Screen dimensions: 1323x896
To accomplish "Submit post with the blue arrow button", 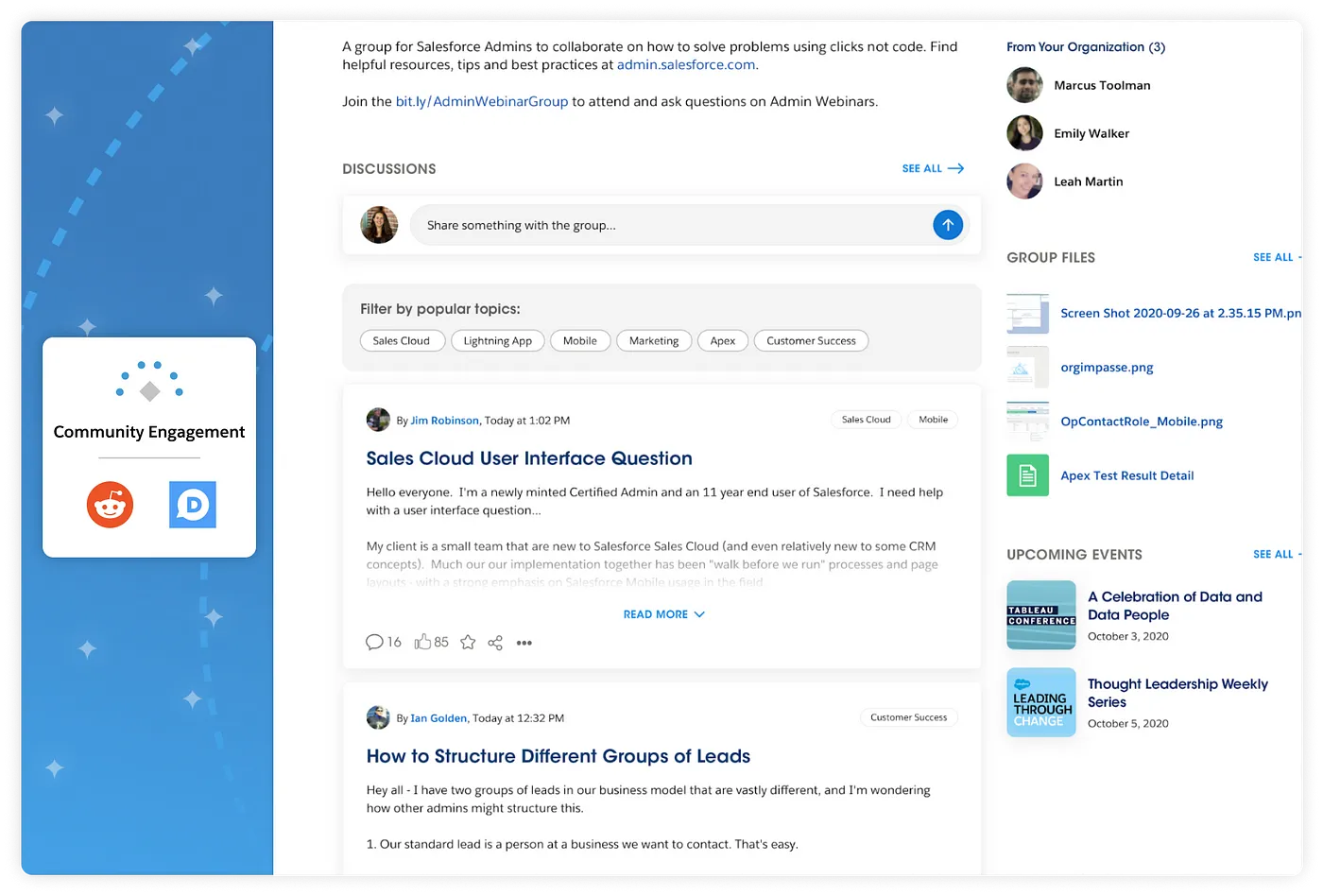I will [948, 225].
